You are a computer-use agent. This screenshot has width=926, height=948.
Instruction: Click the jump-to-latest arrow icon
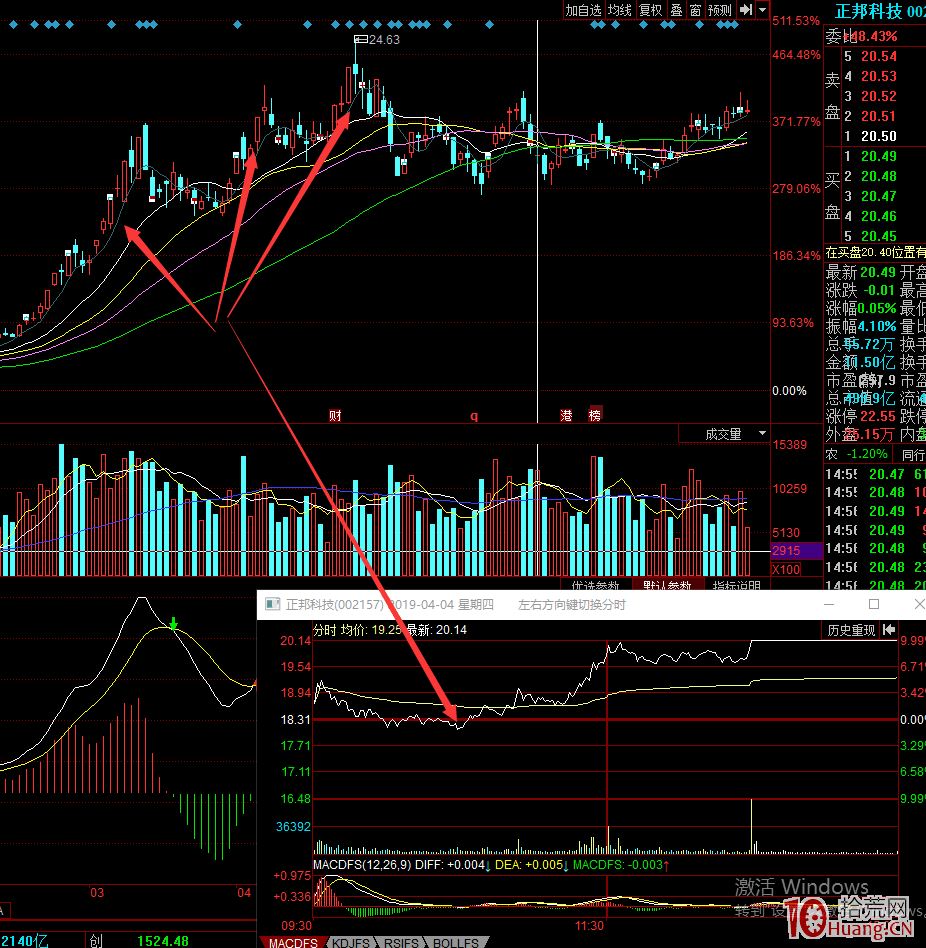click(x=746, y=10)
